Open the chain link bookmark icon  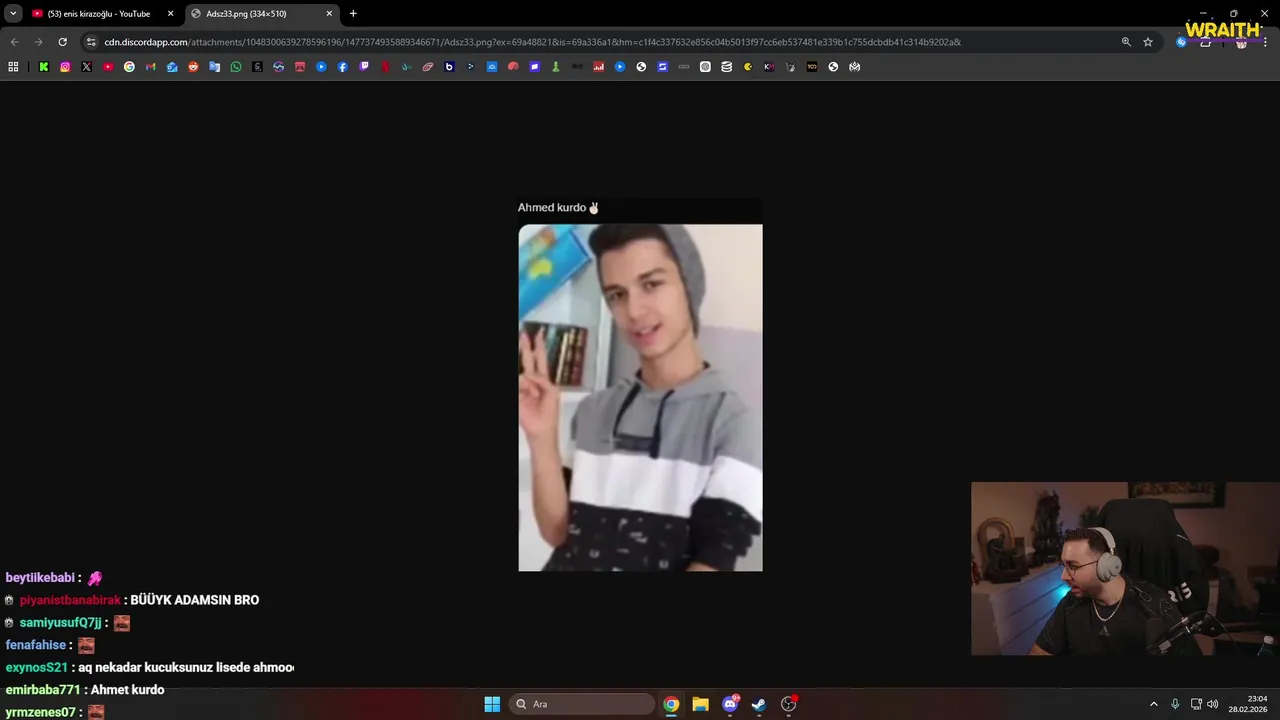(683, 67)
